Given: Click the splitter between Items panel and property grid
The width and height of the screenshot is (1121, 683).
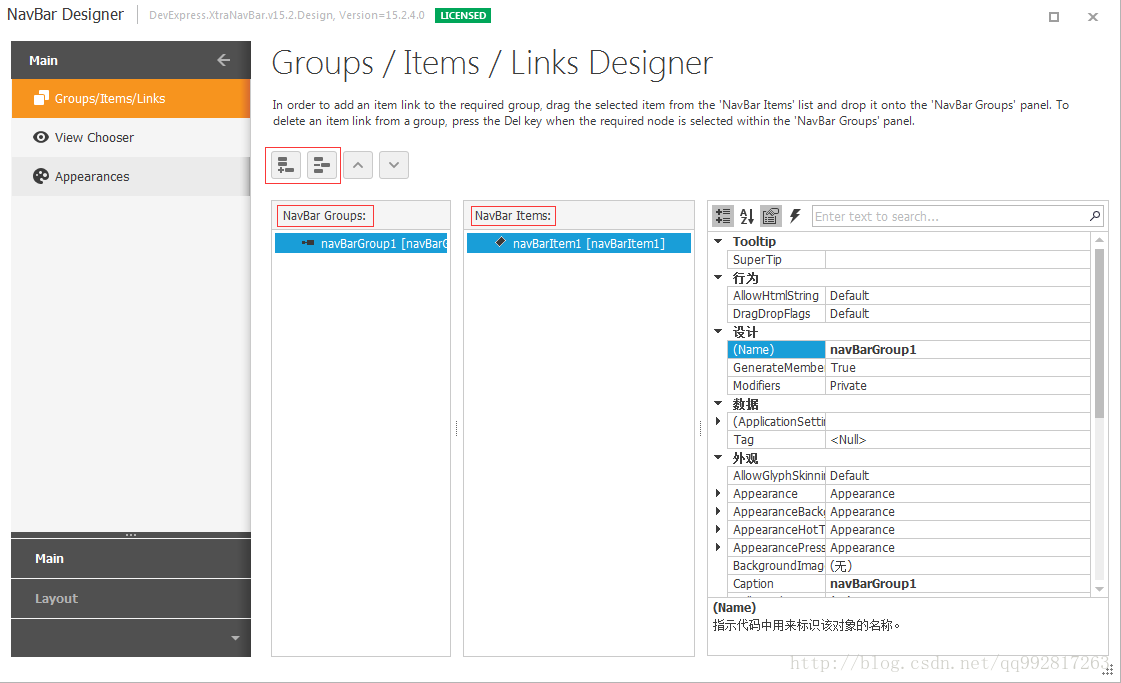Looking at the screenshot, I should click(701, 428).
